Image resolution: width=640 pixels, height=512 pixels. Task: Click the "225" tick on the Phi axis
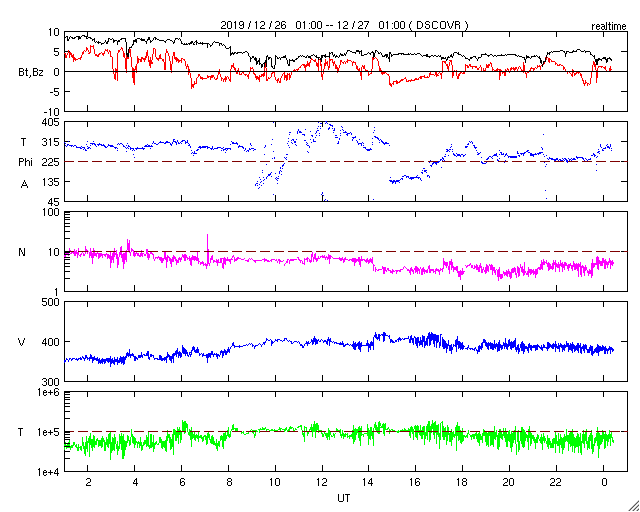coord(51,162)
